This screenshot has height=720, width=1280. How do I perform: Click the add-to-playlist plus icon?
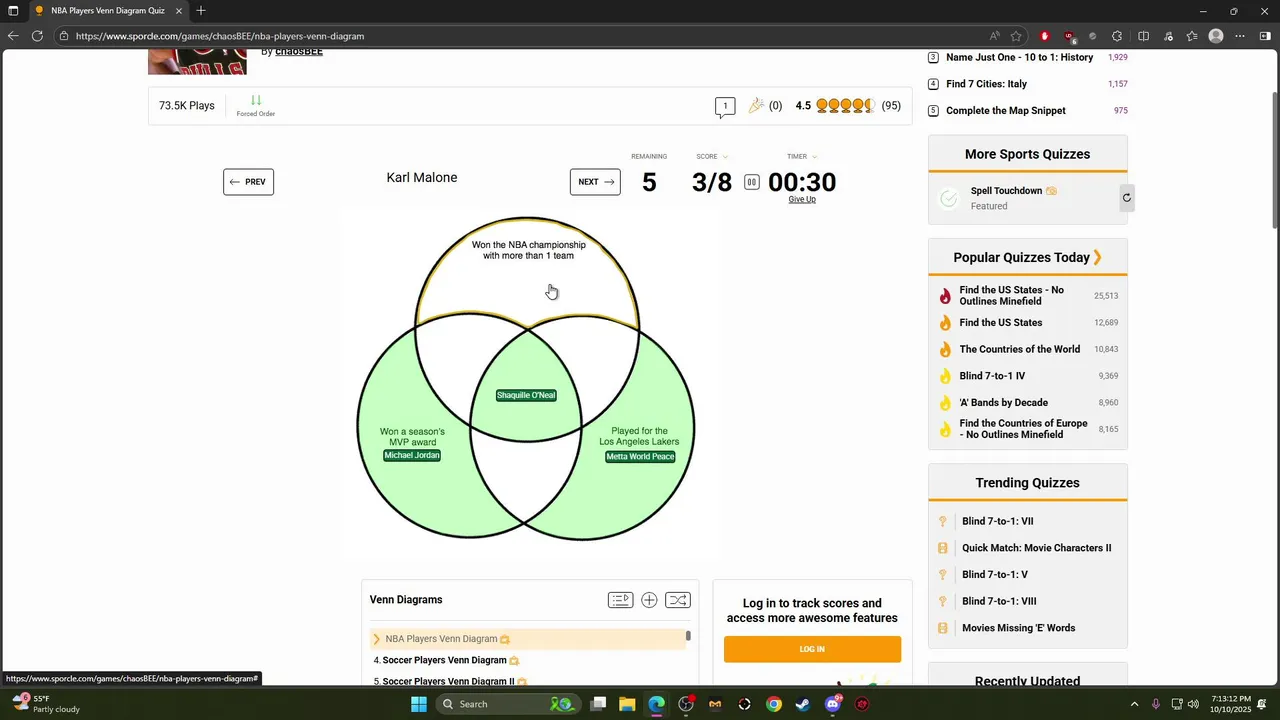(649, 600)
